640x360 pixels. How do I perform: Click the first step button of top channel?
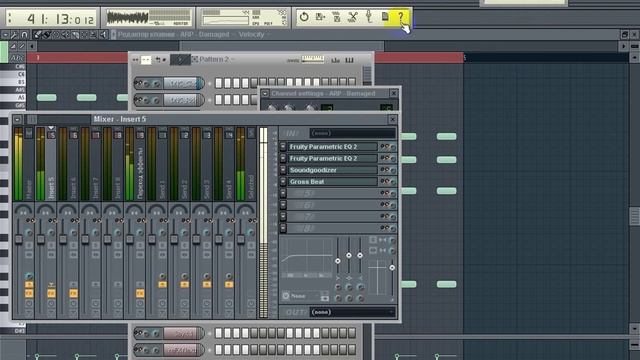[219, 83]
